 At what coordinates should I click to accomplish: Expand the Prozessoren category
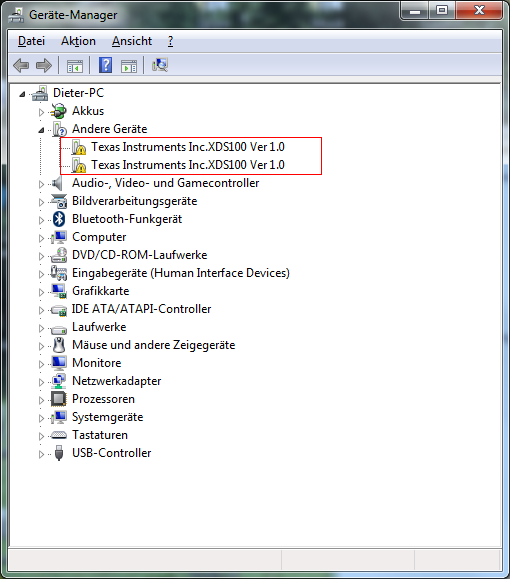tap(41, 400)
